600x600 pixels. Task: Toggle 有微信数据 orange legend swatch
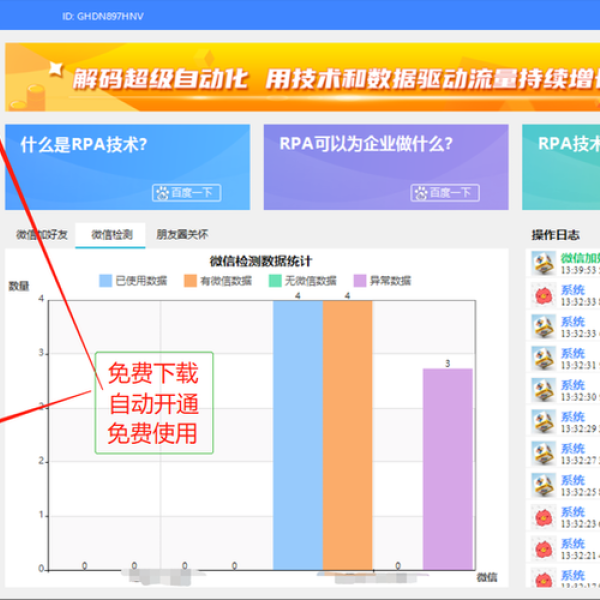[x=190, y=281]
